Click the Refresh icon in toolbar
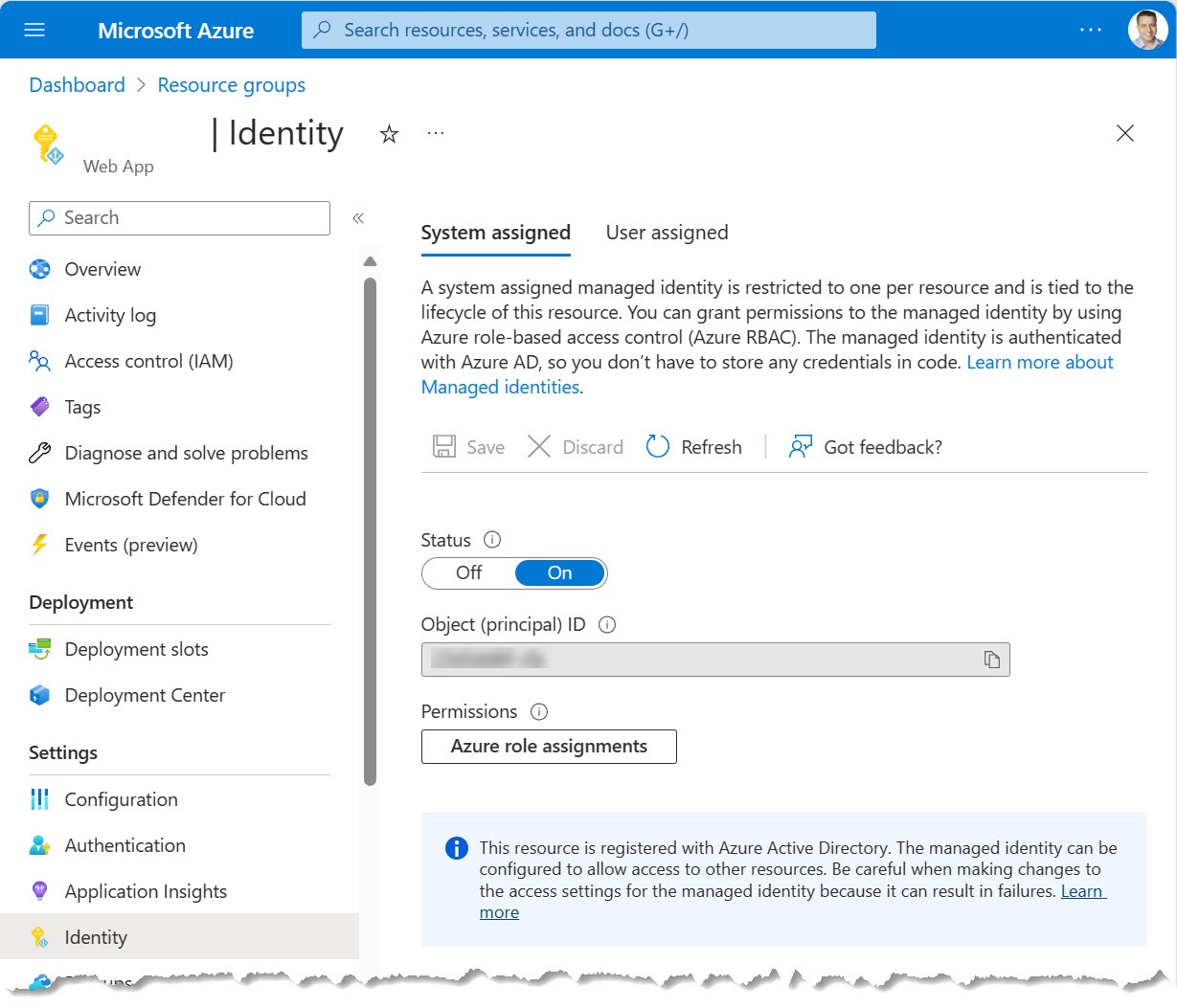The image size is (1177, 1008). pyautogui.click(x=658, y=447)
